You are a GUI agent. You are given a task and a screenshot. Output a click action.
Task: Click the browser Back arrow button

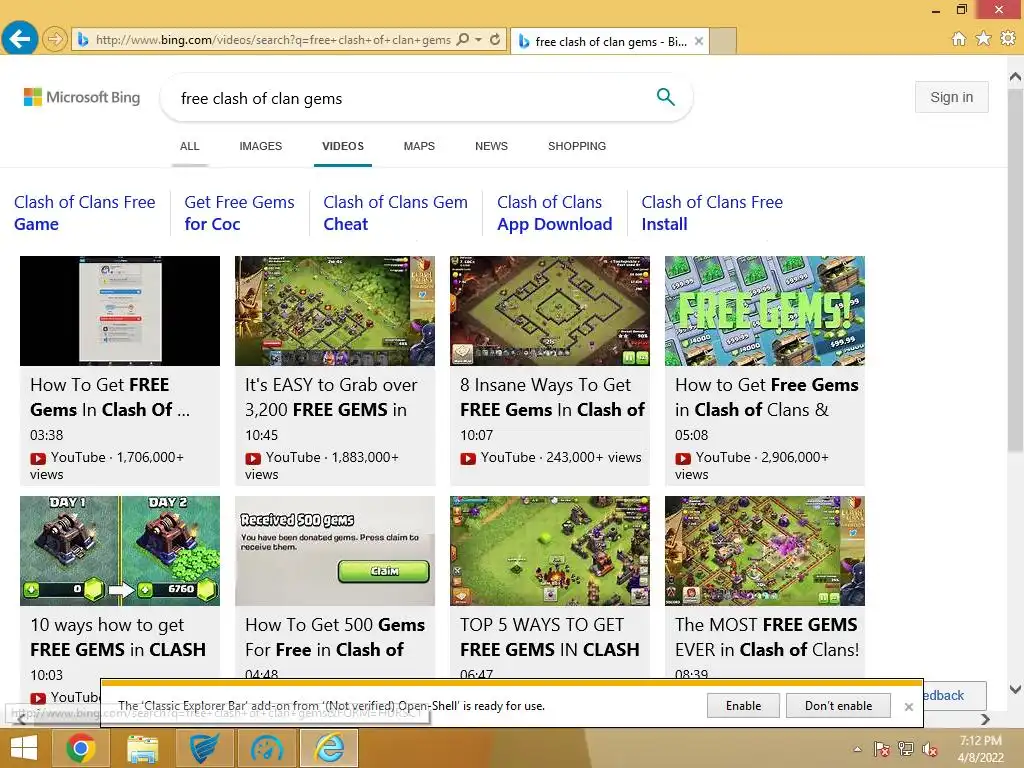[x=20, y=39]
